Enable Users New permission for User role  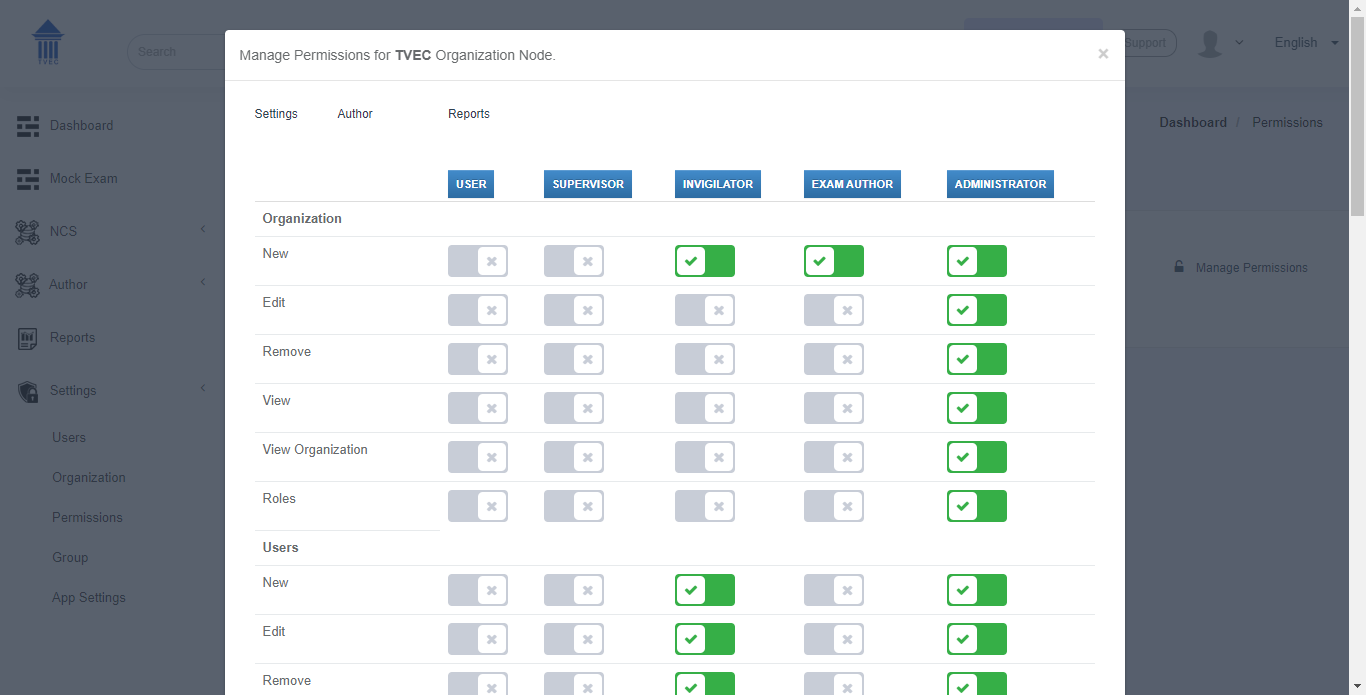click(x=478, y=590)
